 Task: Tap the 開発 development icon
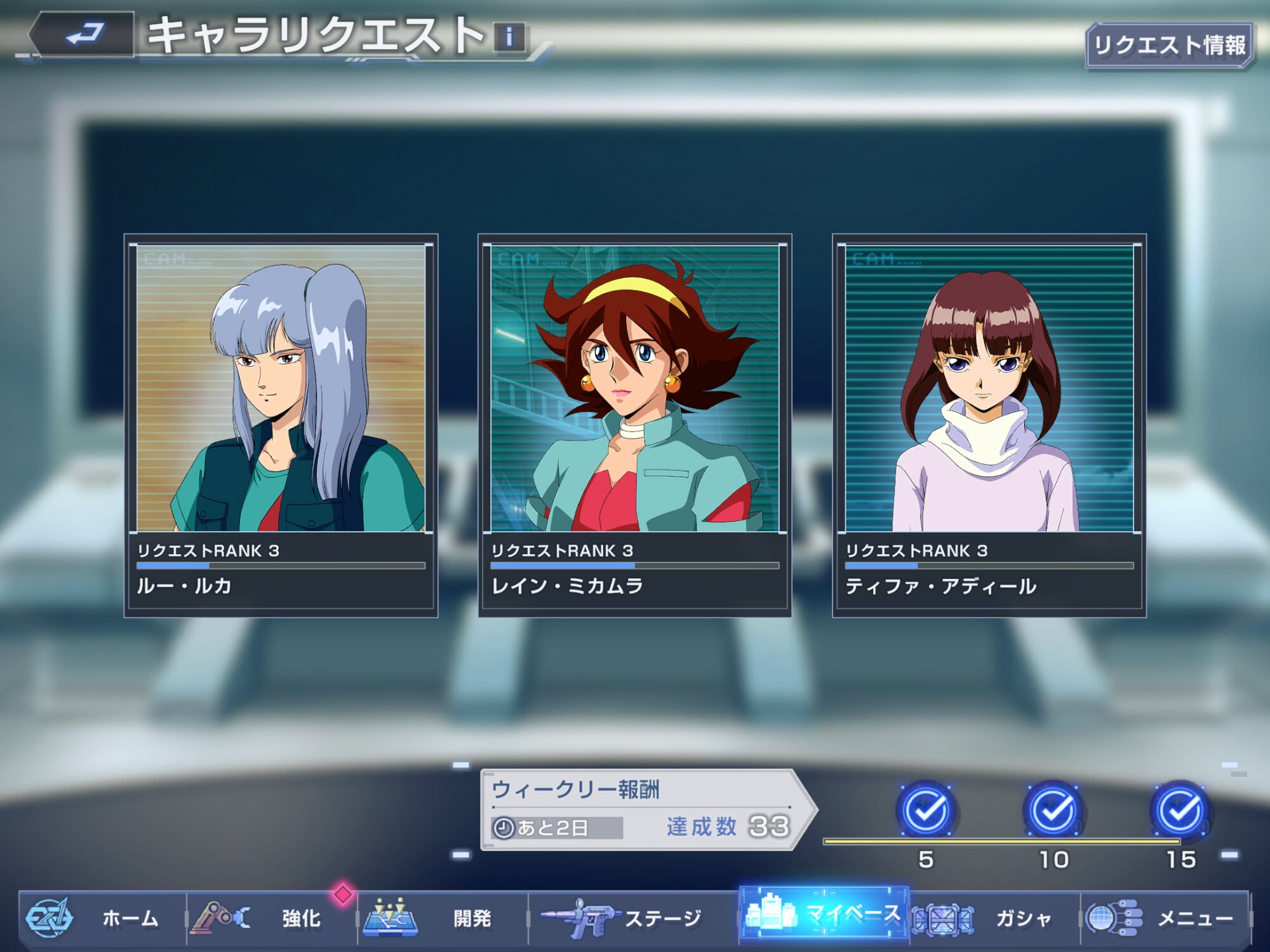pyautogui.click(x=390, y=918)
